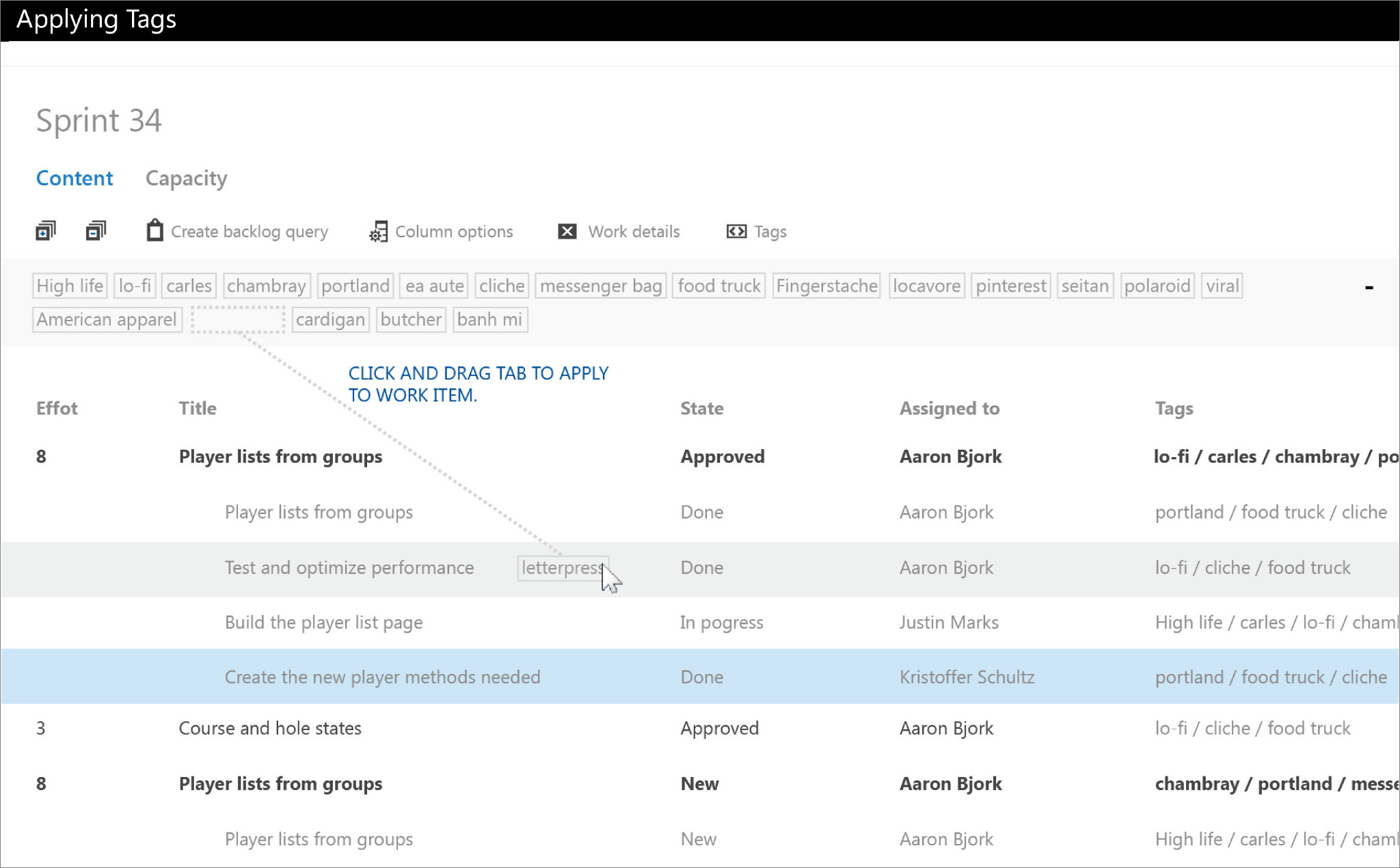
Task: Select the pinterest tag
Action: coord(1011,286)
